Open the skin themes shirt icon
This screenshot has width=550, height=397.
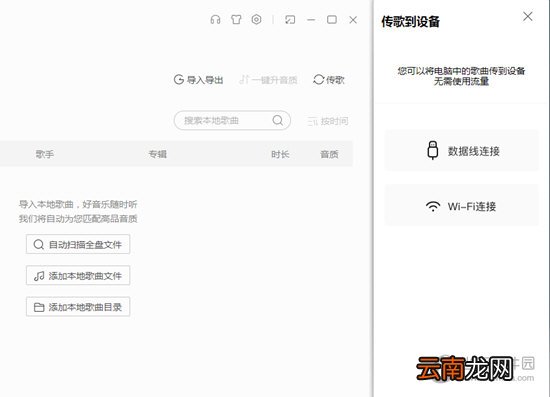tap(236, 20)
